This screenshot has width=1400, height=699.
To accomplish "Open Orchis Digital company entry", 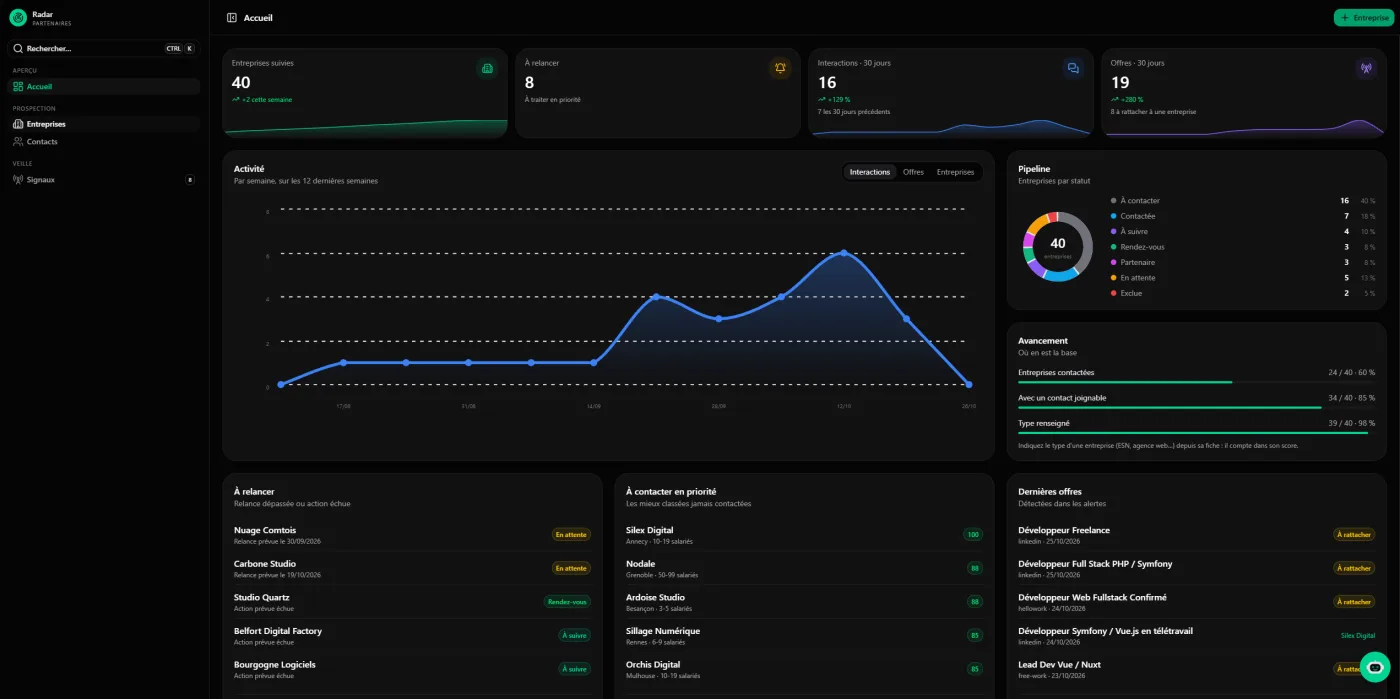I will pos(804,669).
